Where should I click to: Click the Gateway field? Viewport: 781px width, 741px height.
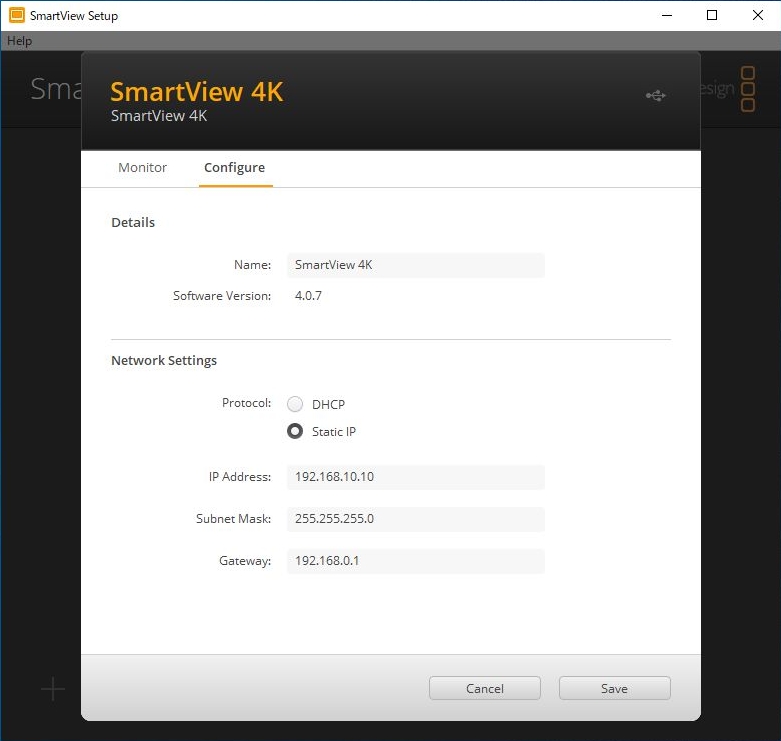(x=416, y=561)
